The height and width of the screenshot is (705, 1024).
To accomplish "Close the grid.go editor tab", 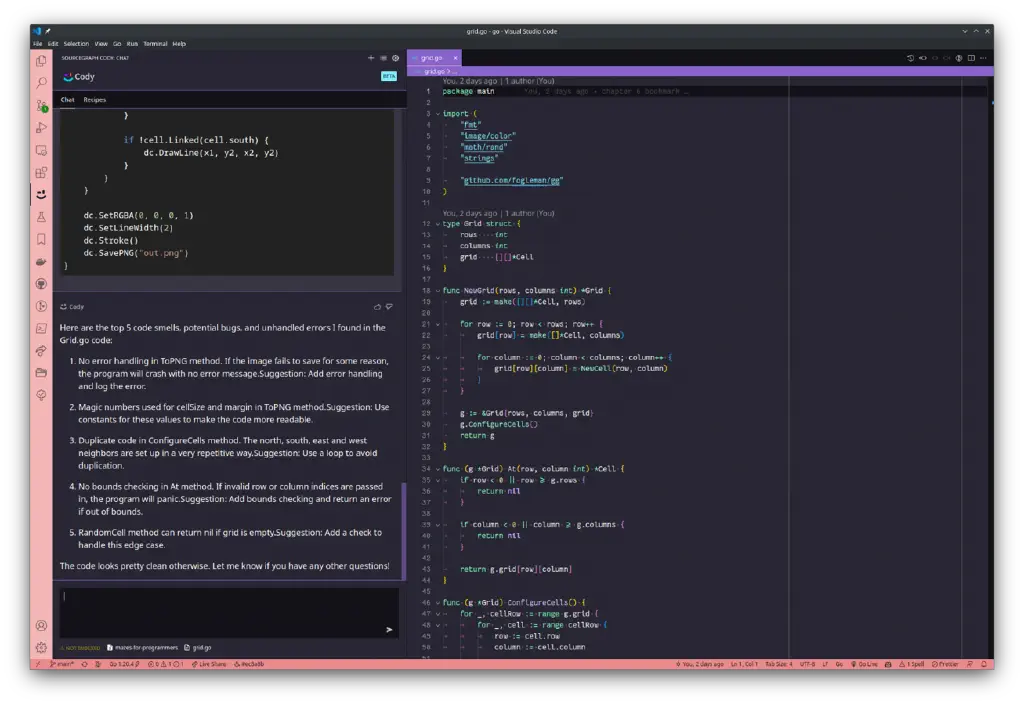I will tap(455, 58).
